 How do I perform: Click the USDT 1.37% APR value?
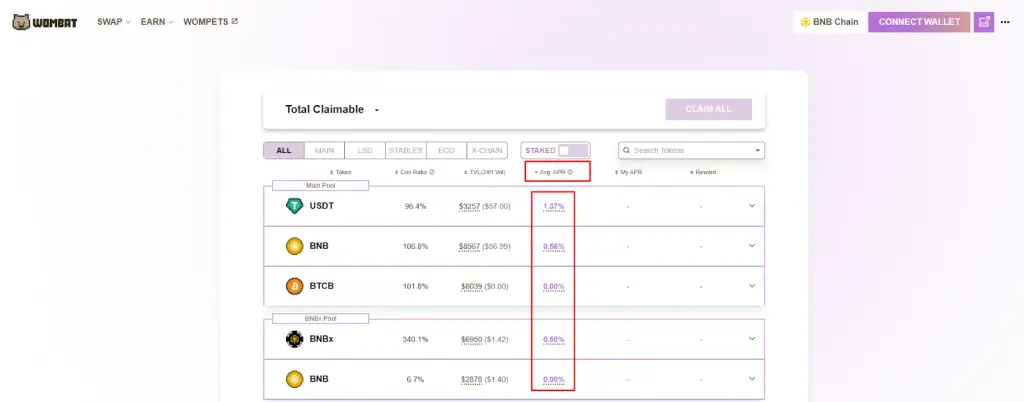click(554, 206)
